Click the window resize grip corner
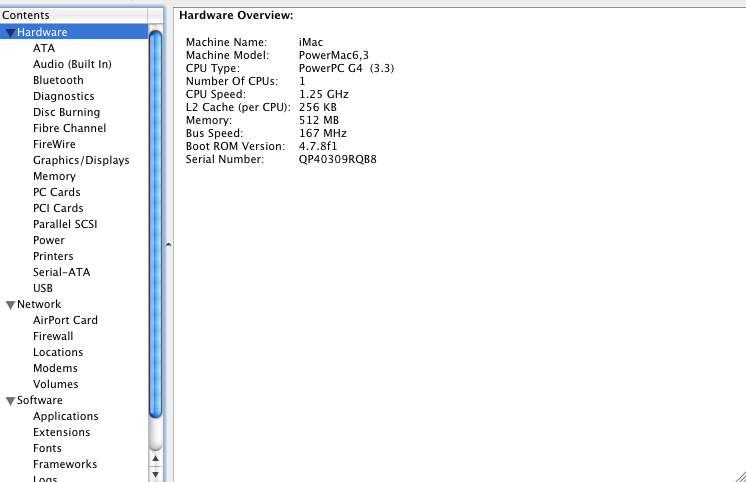The height and width of the screenshot is (482, 746). tap(740, 476)
